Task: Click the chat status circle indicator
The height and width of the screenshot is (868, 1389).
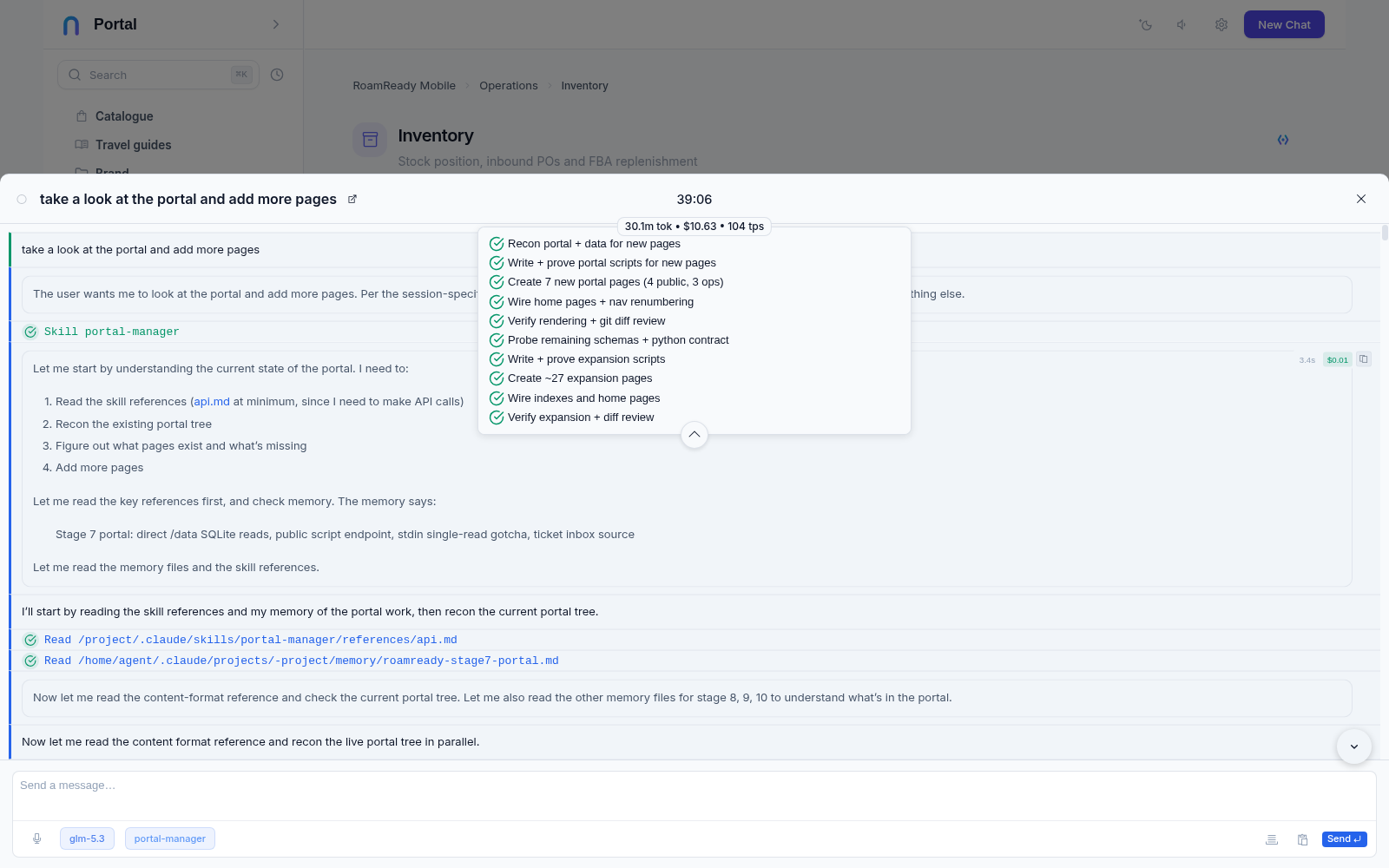Action: [x=22, y=200]
